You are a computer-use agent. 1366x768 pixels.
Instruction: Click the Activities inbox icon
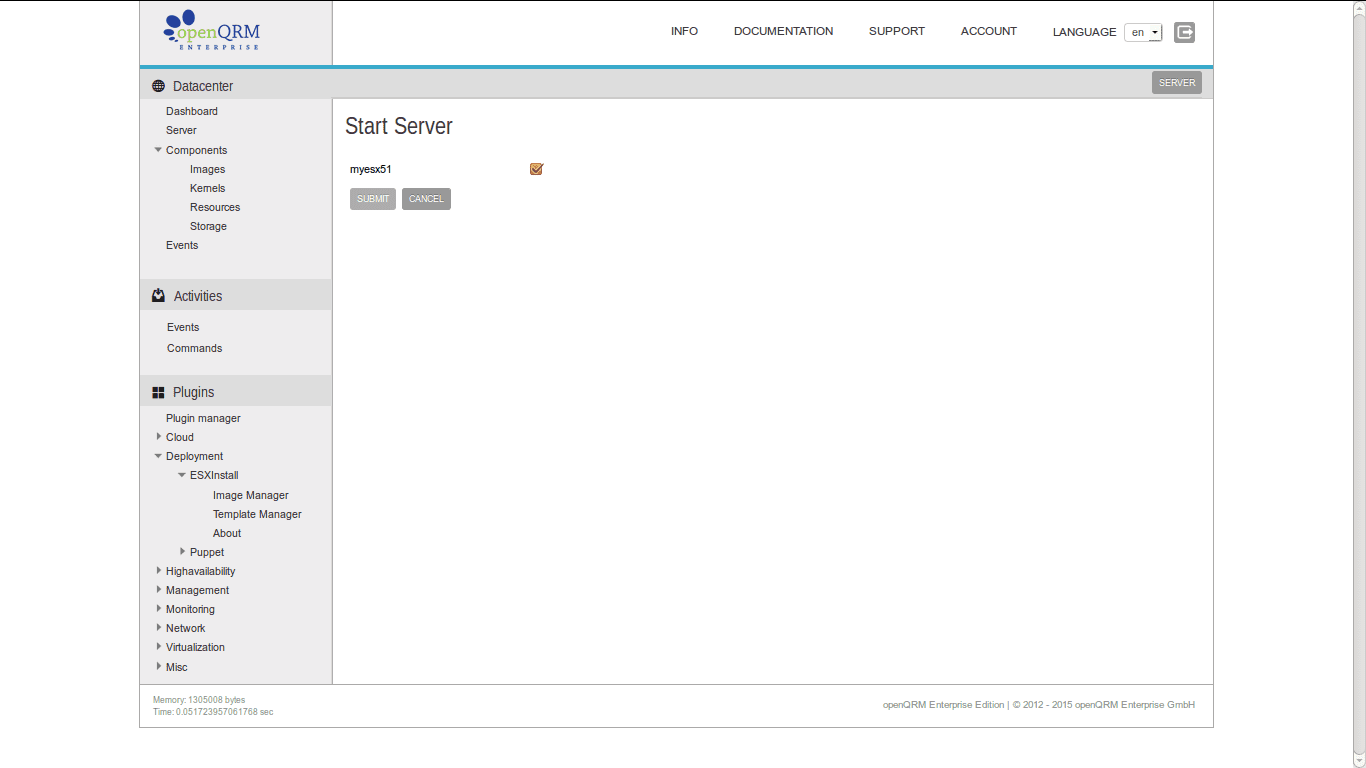[158, 296]
